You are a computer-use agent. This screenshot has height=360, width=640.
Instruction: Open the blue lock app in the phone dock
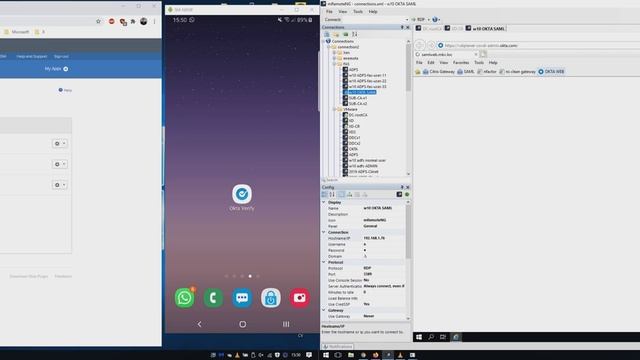[x=271, y=298]
